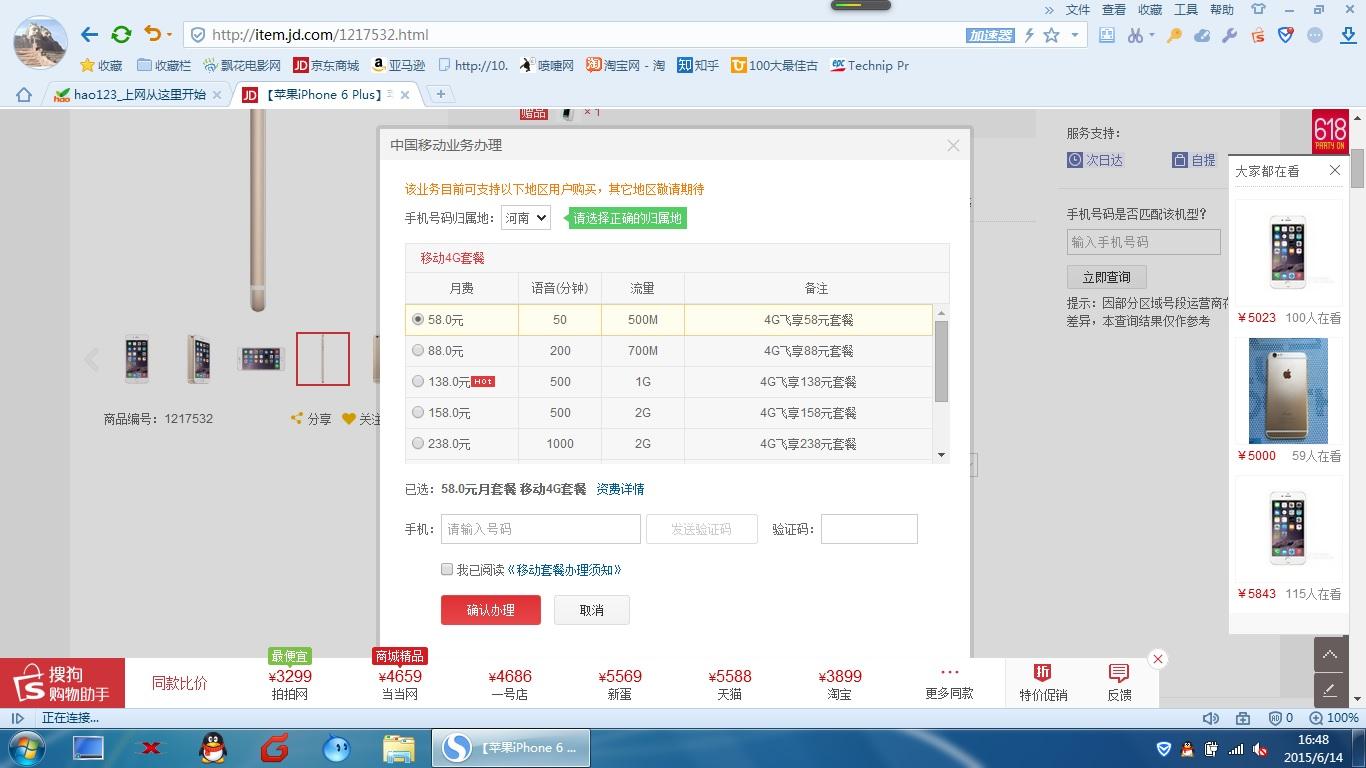Click the 淘宝网 bookmark
The image size is (1366, 768).
pyautogui.click(x=626, y=65)
